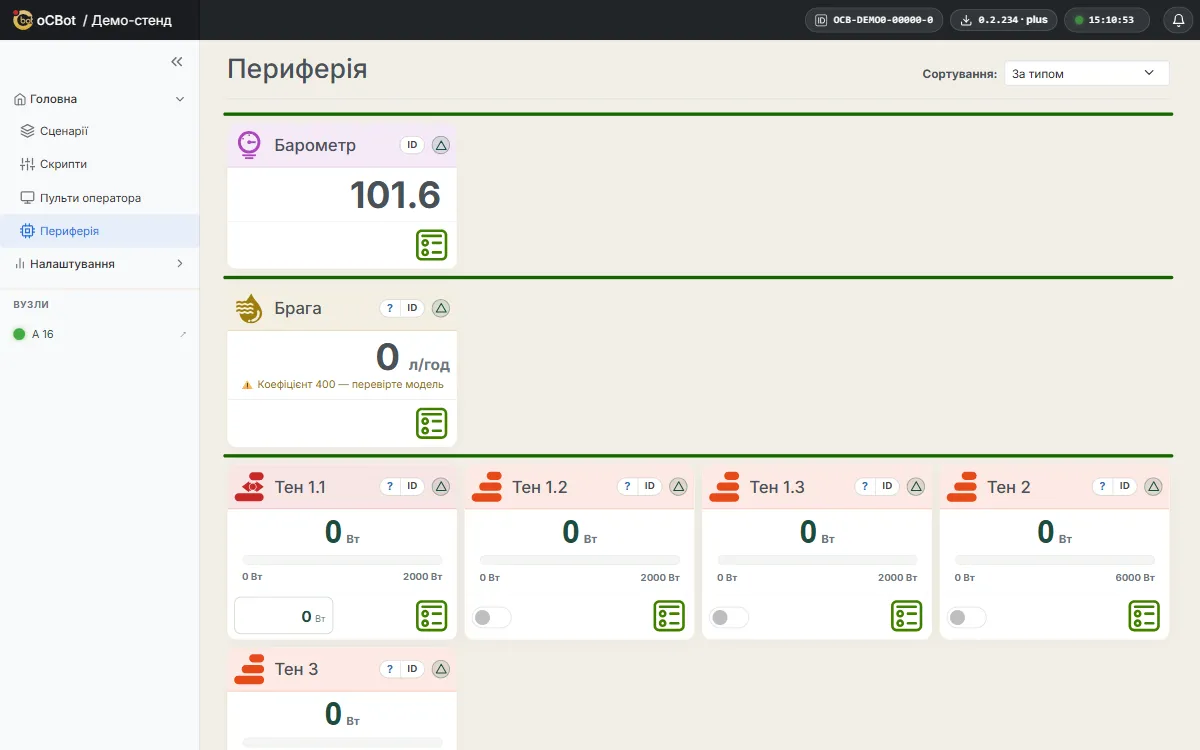Click the firmware version 0.2.234 button

[1003, 20]
